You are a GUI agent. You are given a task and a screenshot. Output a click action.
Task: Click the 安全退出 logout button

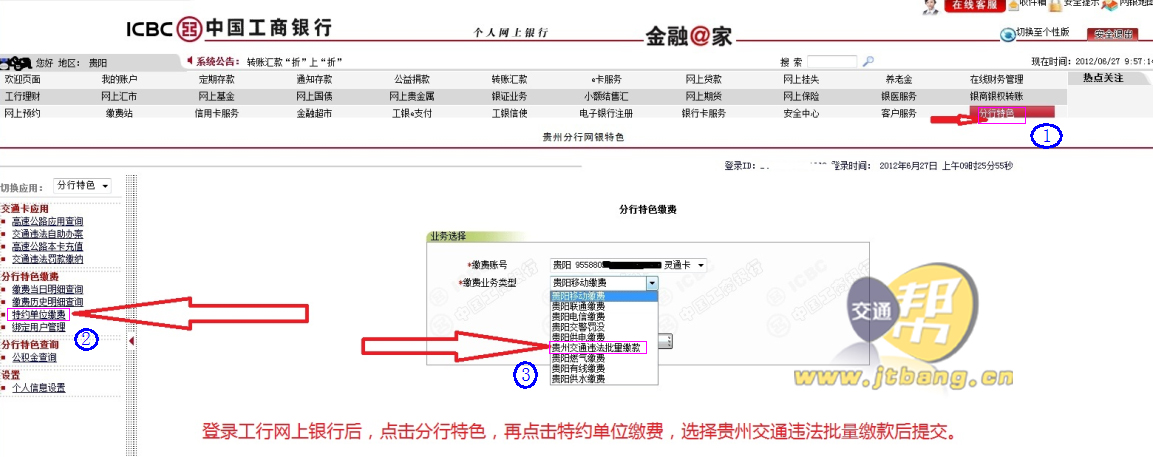[x=1112, y=34]
